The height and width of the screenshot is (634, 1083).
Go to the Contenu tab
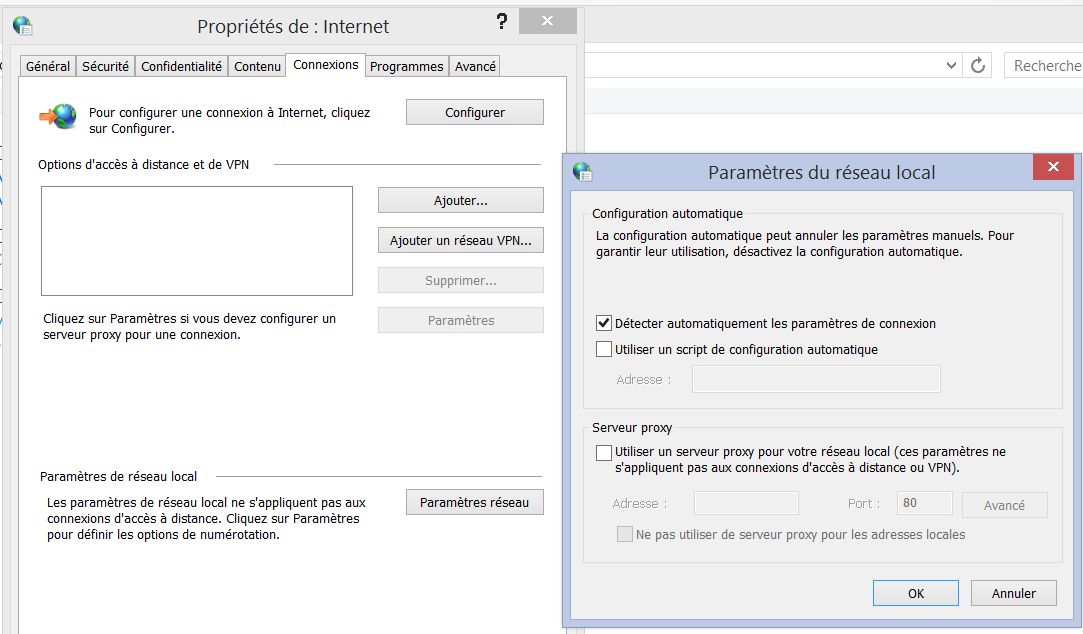257,66
